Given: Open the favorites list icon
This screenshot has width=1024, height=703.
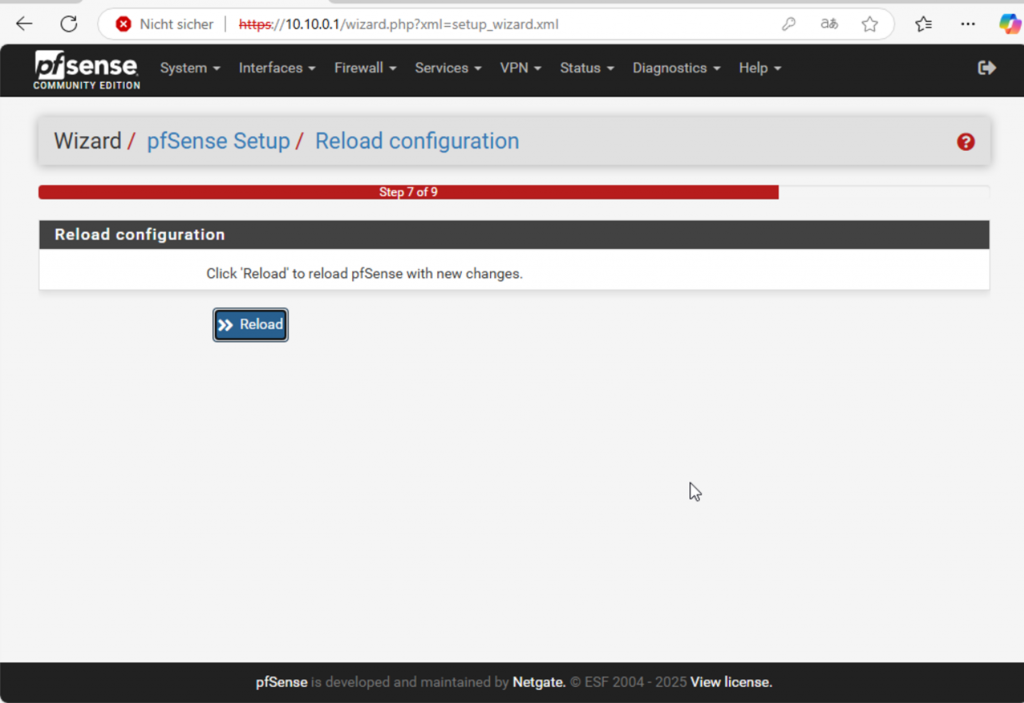Looking at the screenshot, I should 923,24.
